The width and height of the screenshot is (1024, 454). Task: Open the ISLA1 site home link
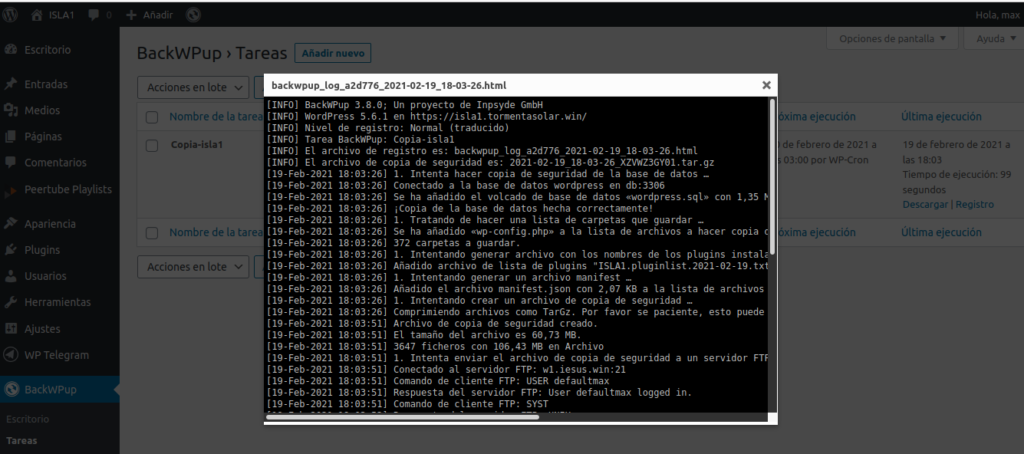54,15
